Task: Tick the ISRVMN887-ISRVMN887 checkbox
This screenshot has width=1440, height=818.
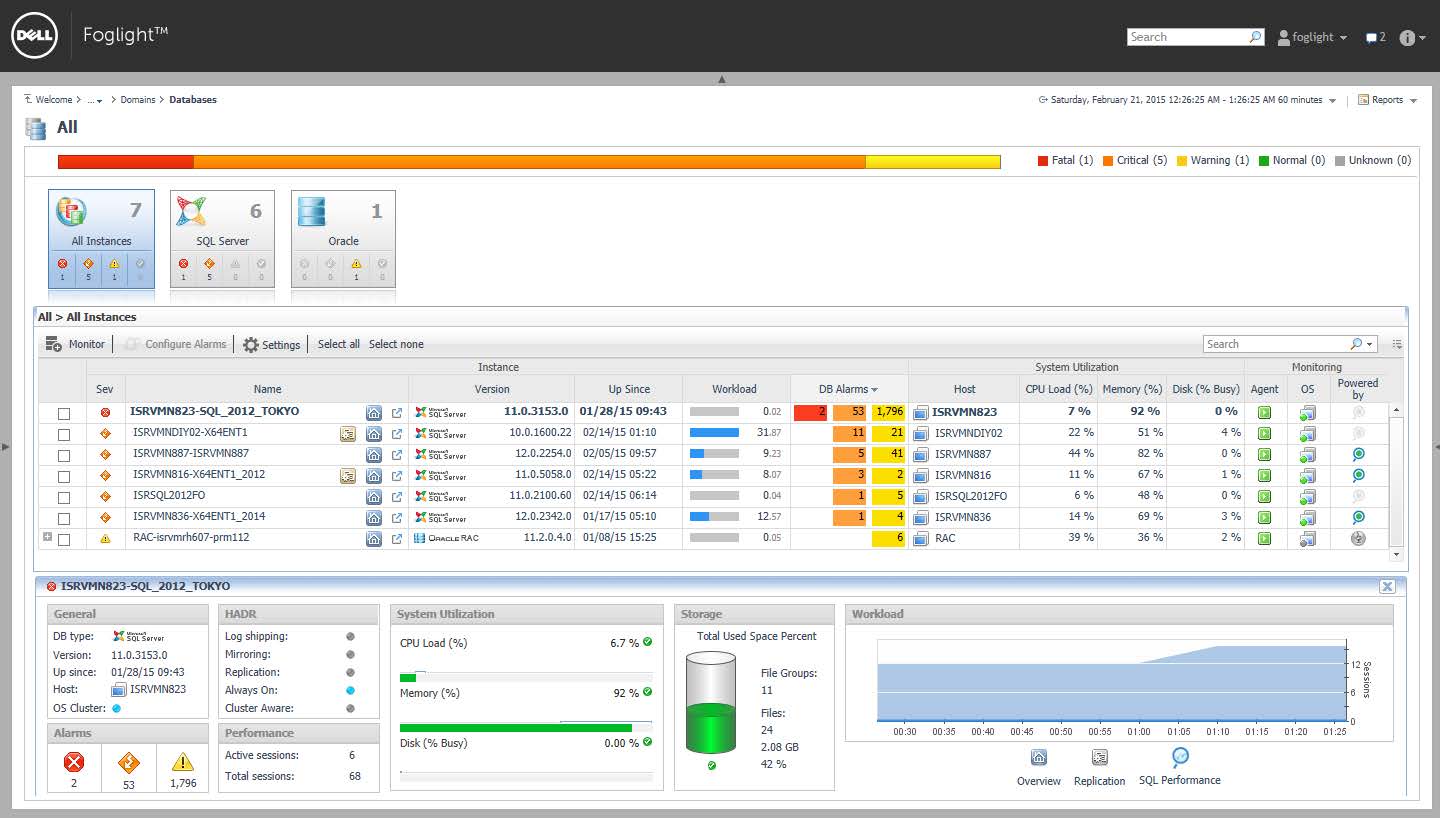Action: coord(64,455)
